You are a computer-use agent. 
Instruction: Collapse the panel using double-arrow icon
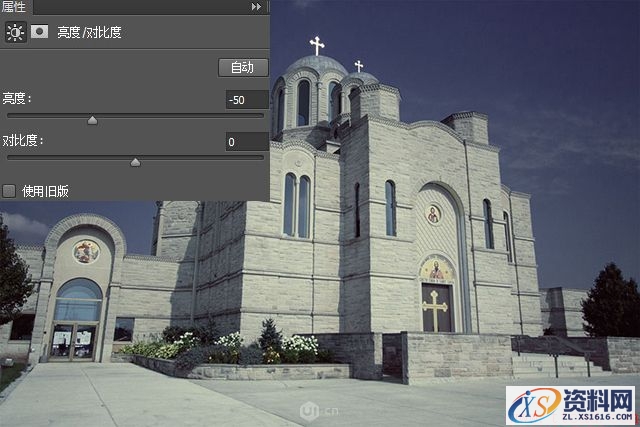point(257,6)
